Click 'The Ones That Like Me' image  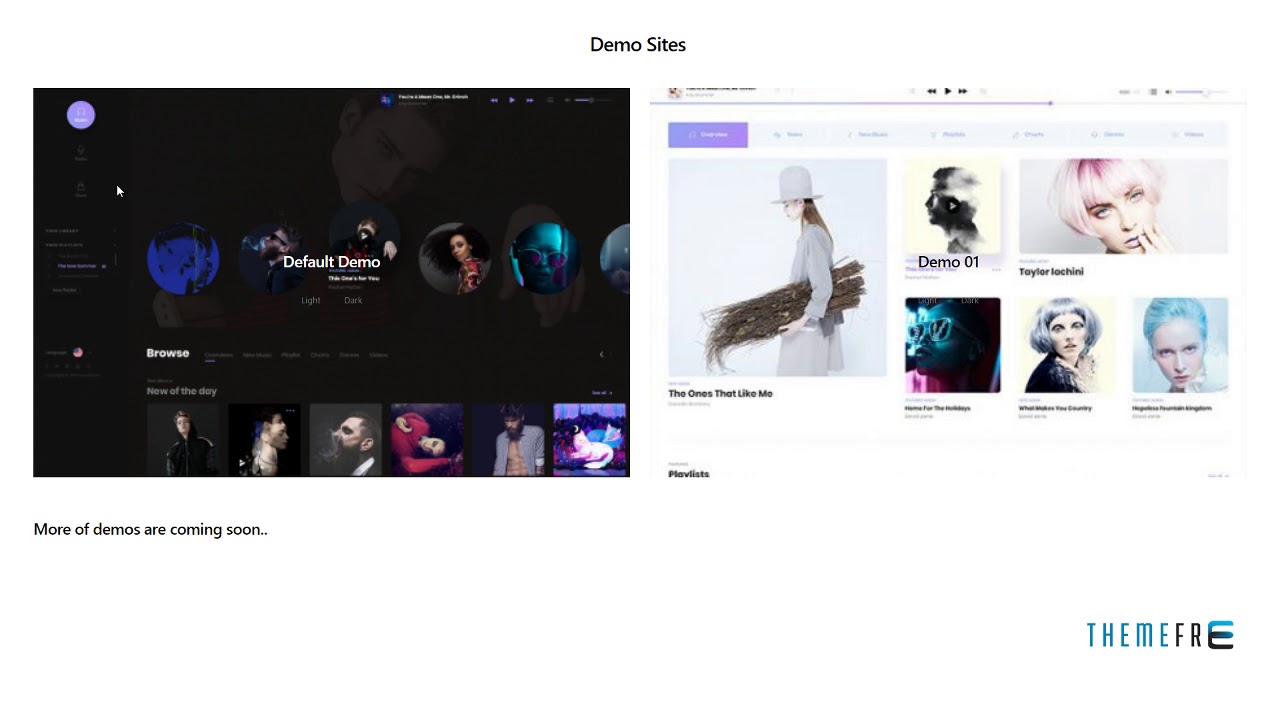tap(777, 267)
